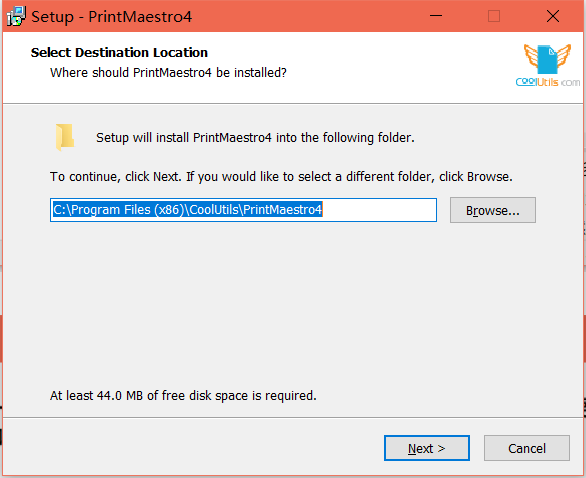This screenshot has height=478, width=586.
Task: Open the Browse folder dialog
Action: coord(493,210)
